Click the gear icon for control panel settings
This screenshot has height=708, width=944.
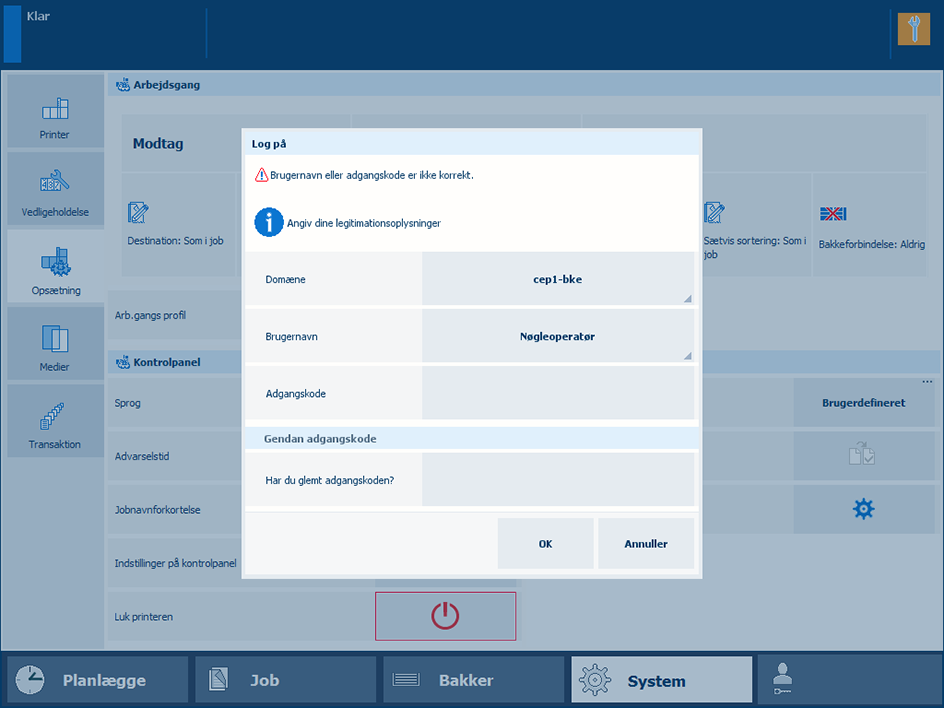click(863, 509)
